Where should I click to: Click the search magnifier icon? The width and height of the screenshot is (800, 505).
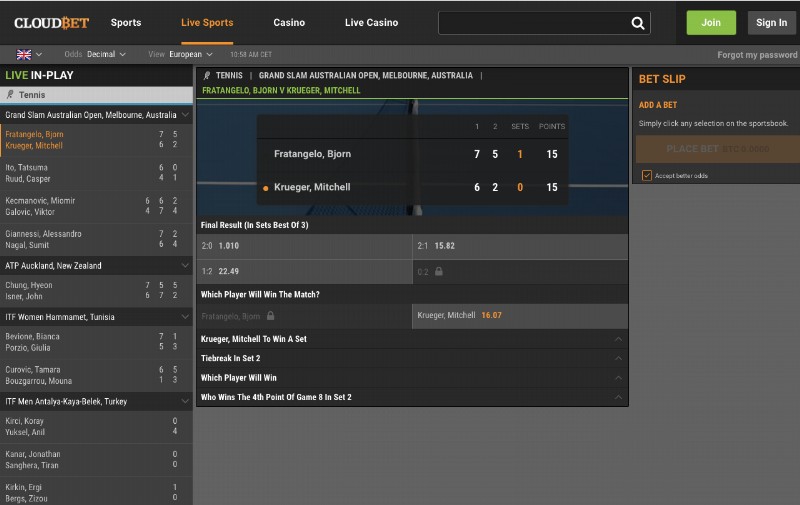638,23
